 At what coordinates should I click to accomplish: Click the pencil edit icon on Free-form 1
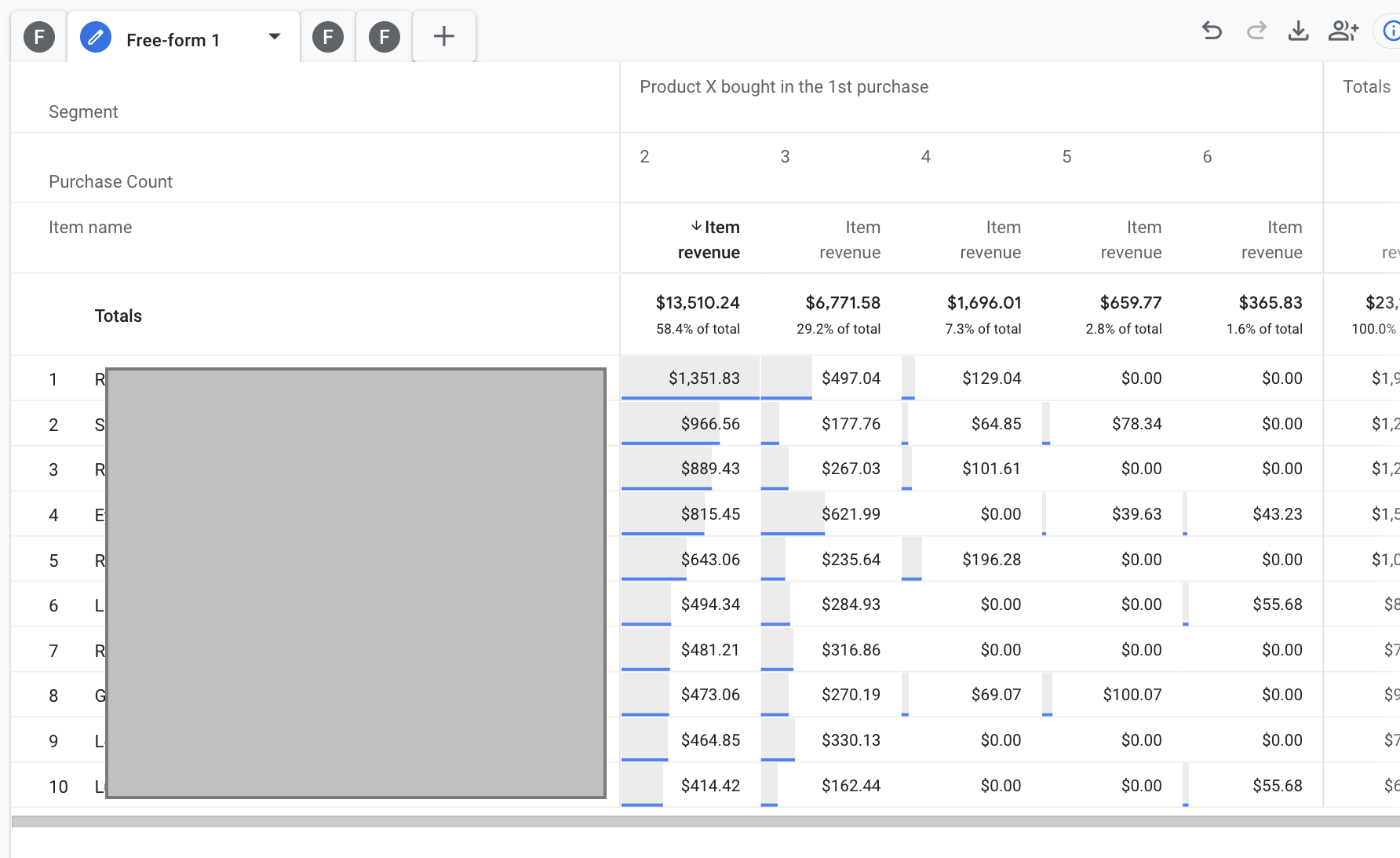click(x=96, y=38)
